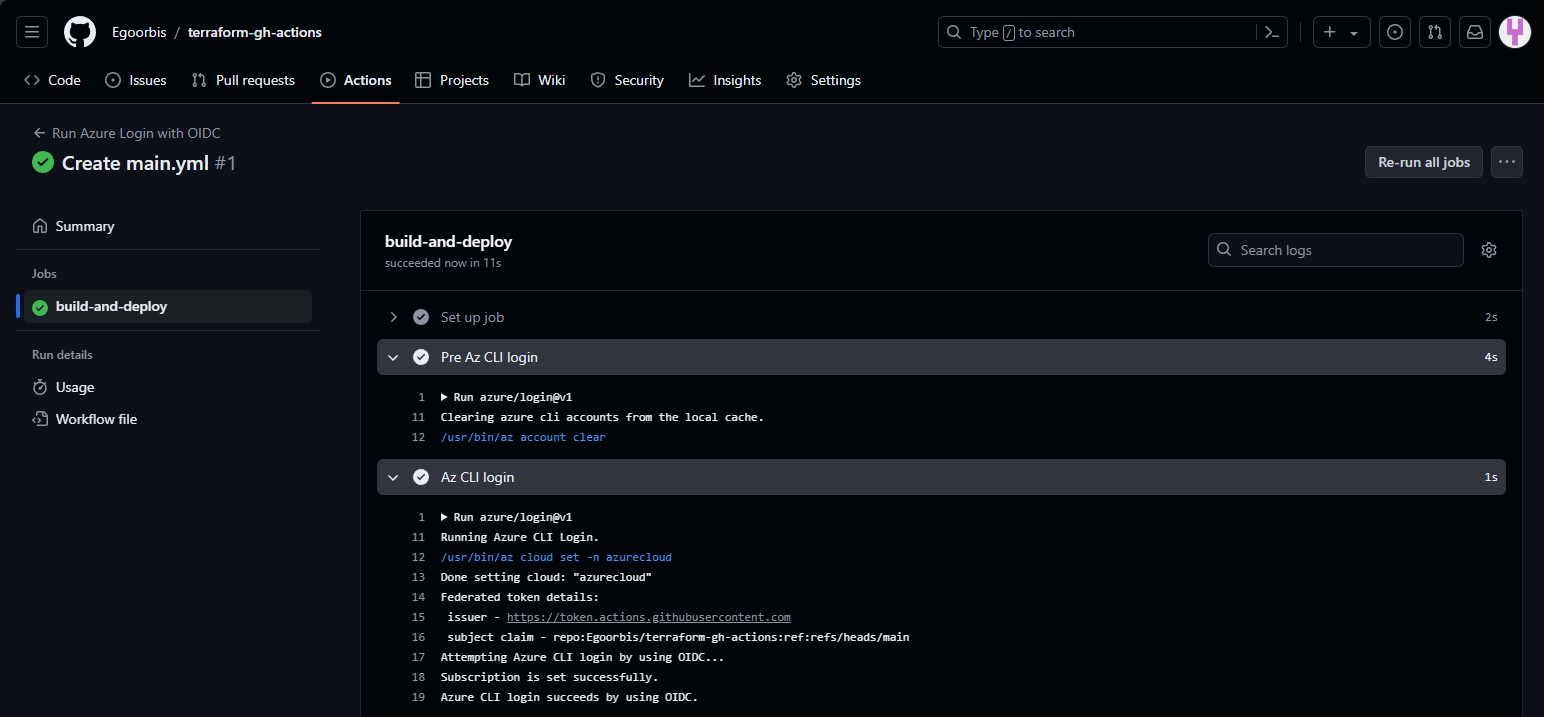Expand Run azure/login@v1 under Az CLI login

click(x=445, y=517)
